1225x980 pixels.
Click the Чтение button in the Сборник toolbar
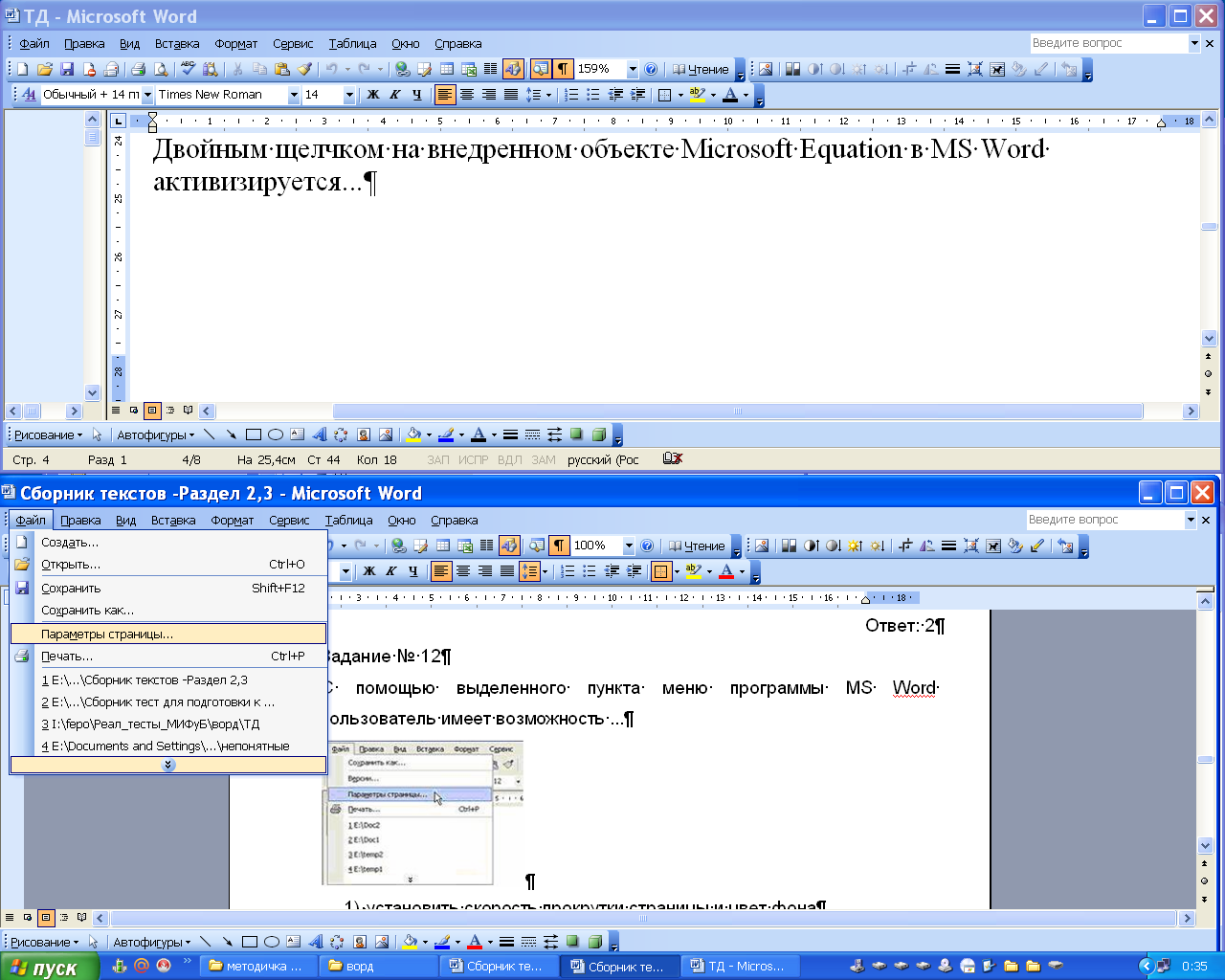pos(697,546)
